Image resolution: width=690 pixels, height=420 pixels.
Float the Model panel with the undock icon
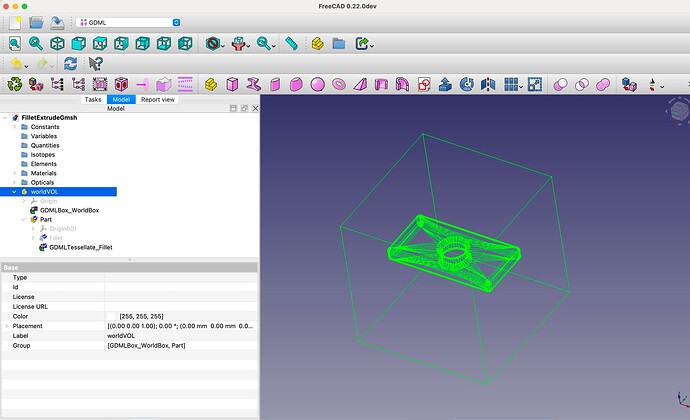click(244, 108)
